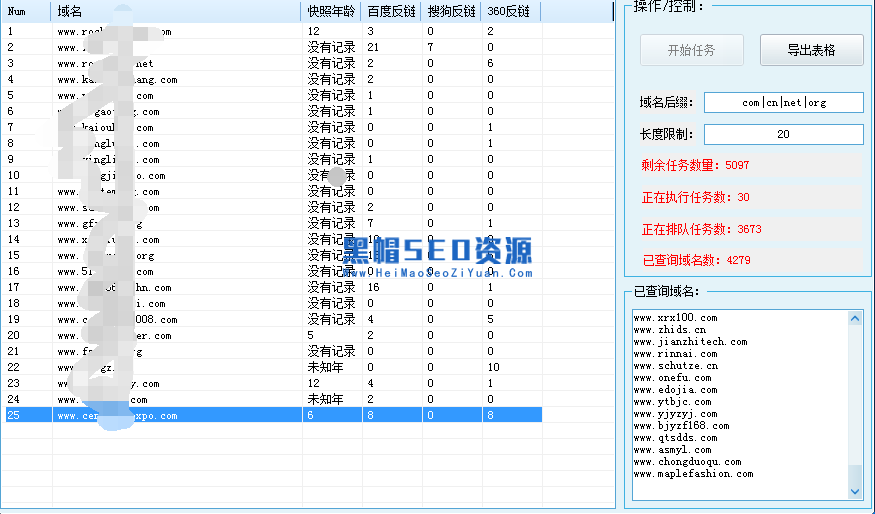The width and height of the screenshot is (875, 514).
Task: Choose www.maplefashion.com in the queried list
Action: (x=693, y=474)
